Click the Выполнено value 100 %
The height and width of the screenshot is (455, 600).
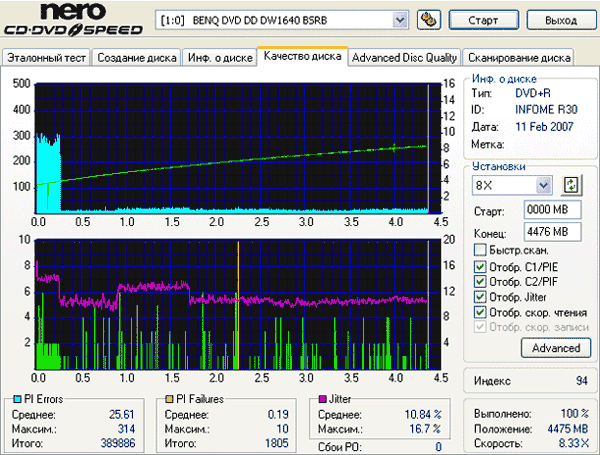click(574, 414)
